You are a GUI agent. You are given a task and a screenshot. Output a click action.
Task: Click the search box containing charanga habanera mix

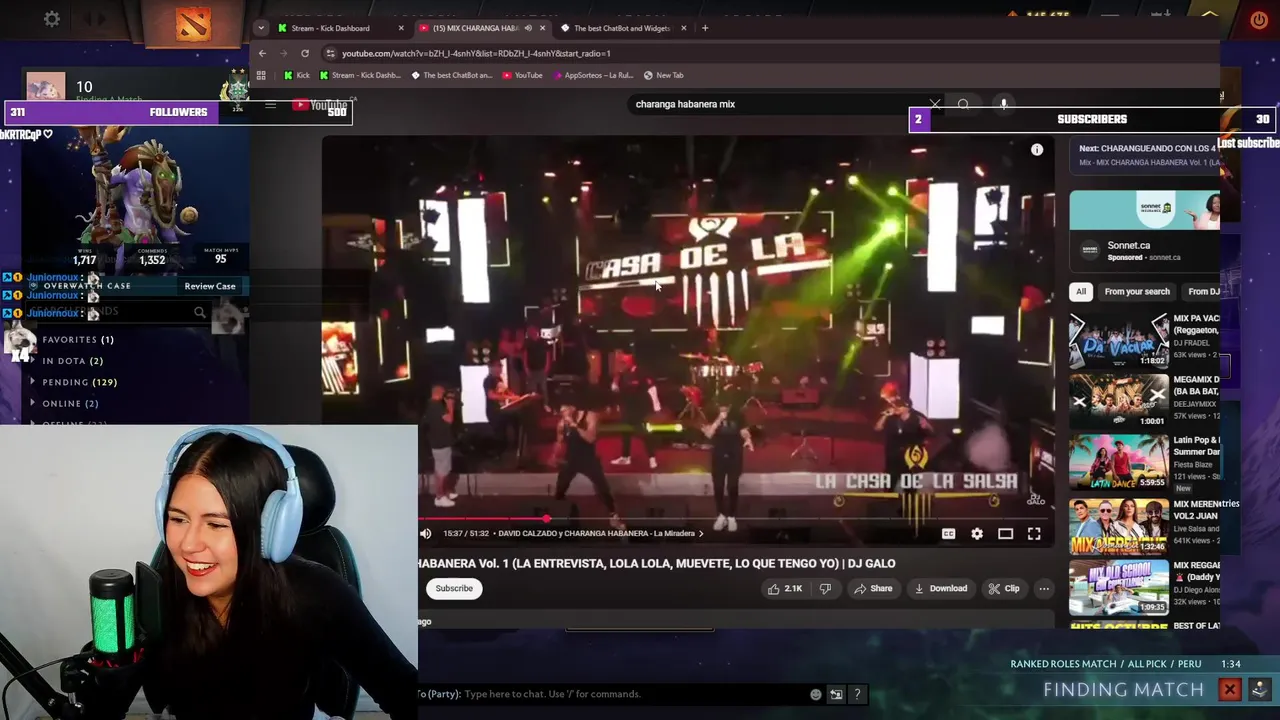(x=775, y=104)
